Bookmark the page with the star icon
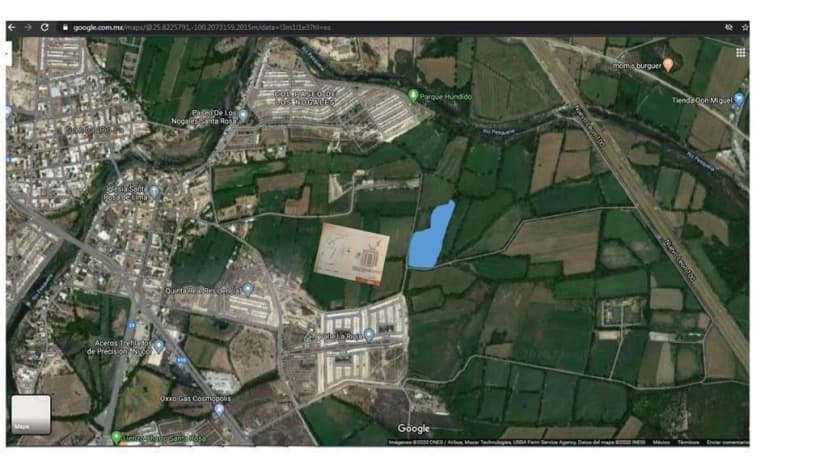828x466 pixels. tap(745, 27)
